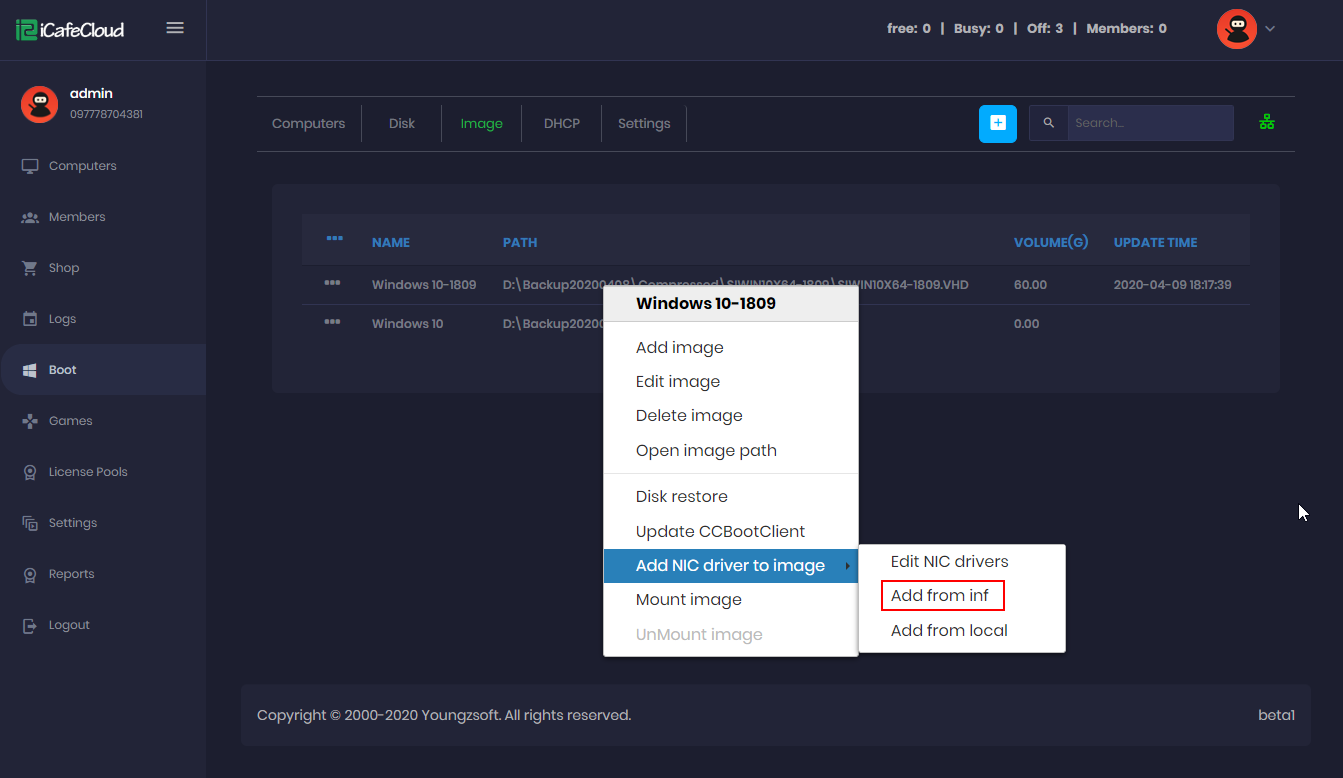This screenshot has width=1343, height=778.
Task: Click the search magnifier icon
Action: pos(1048,122)
